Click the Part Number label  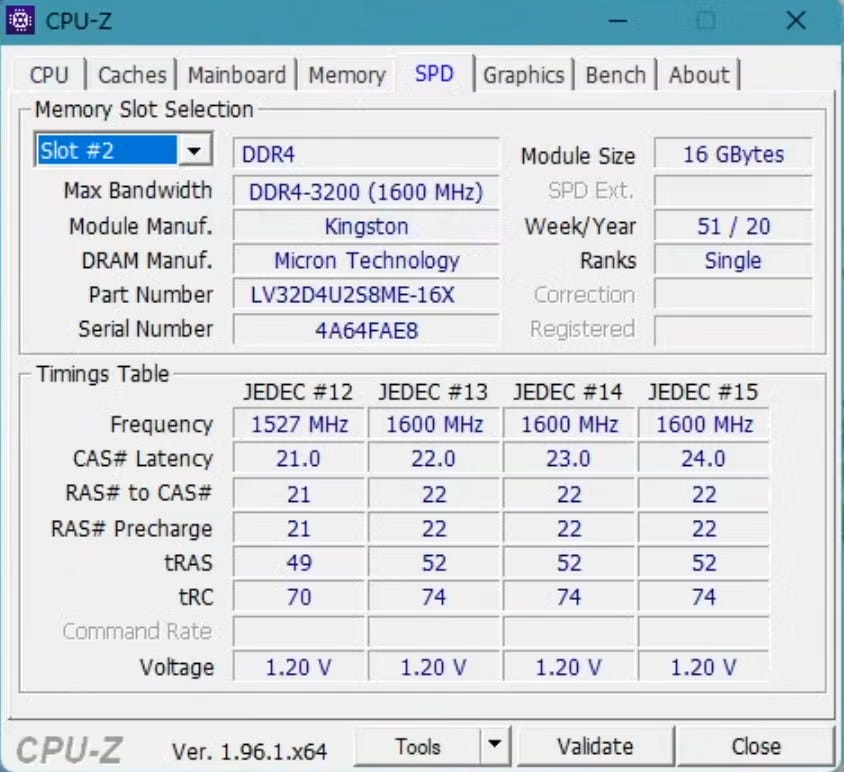[151, 294]
